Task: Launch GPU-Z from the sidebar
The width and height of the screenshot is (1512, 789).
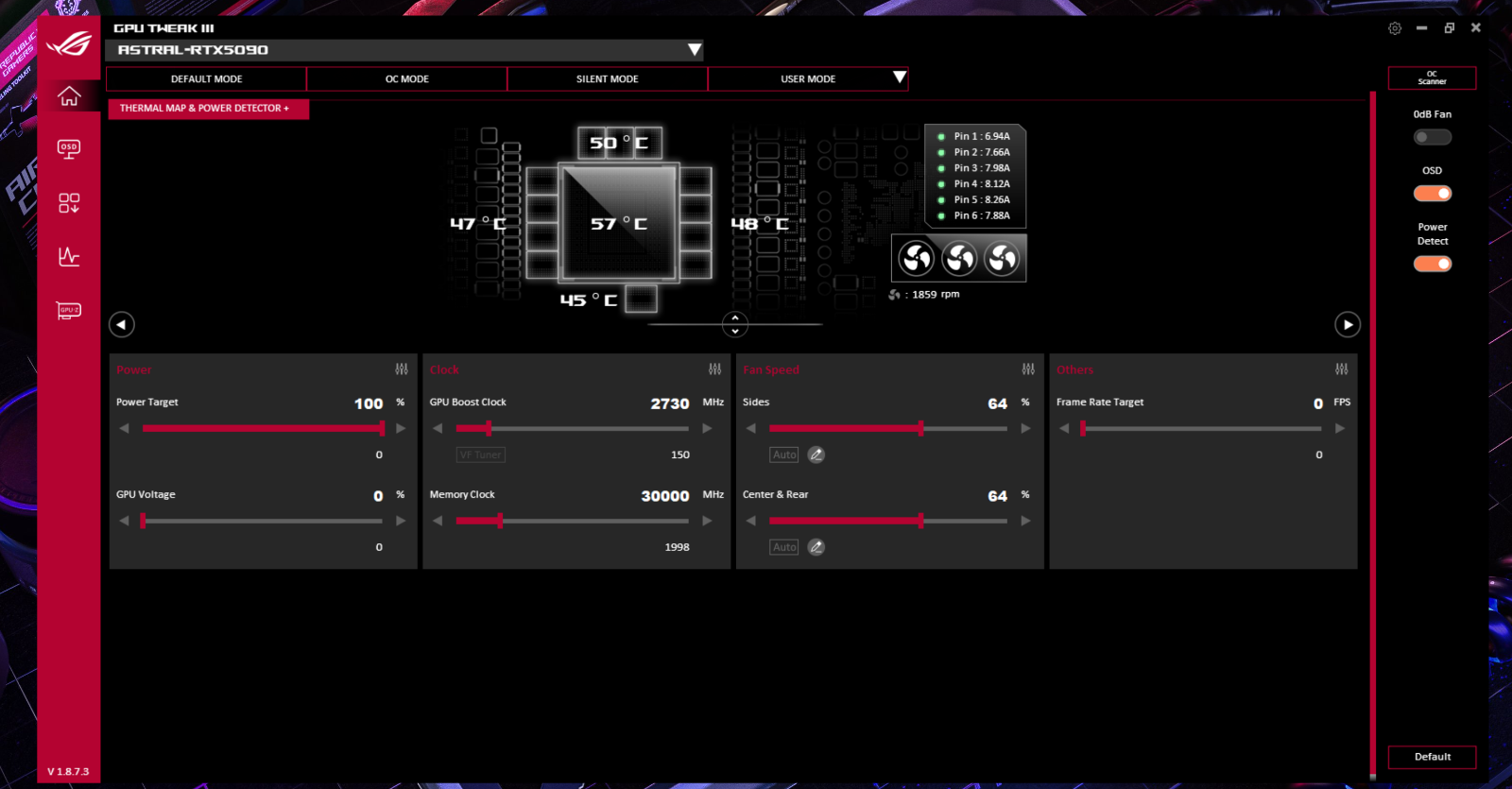Action: coord(69,311)
